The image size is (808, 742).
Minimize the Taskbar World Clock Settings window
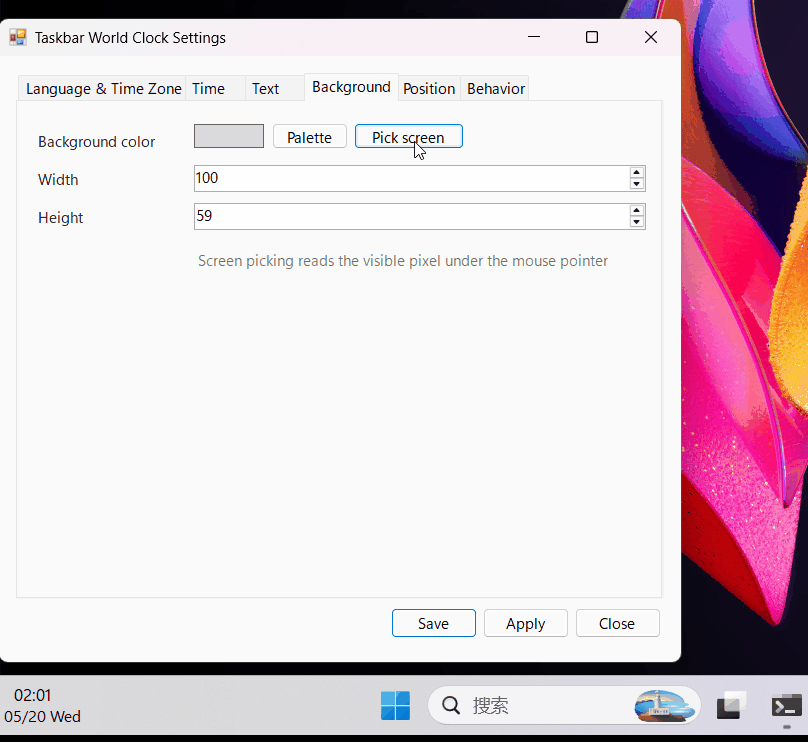click(x=534, y=37)
